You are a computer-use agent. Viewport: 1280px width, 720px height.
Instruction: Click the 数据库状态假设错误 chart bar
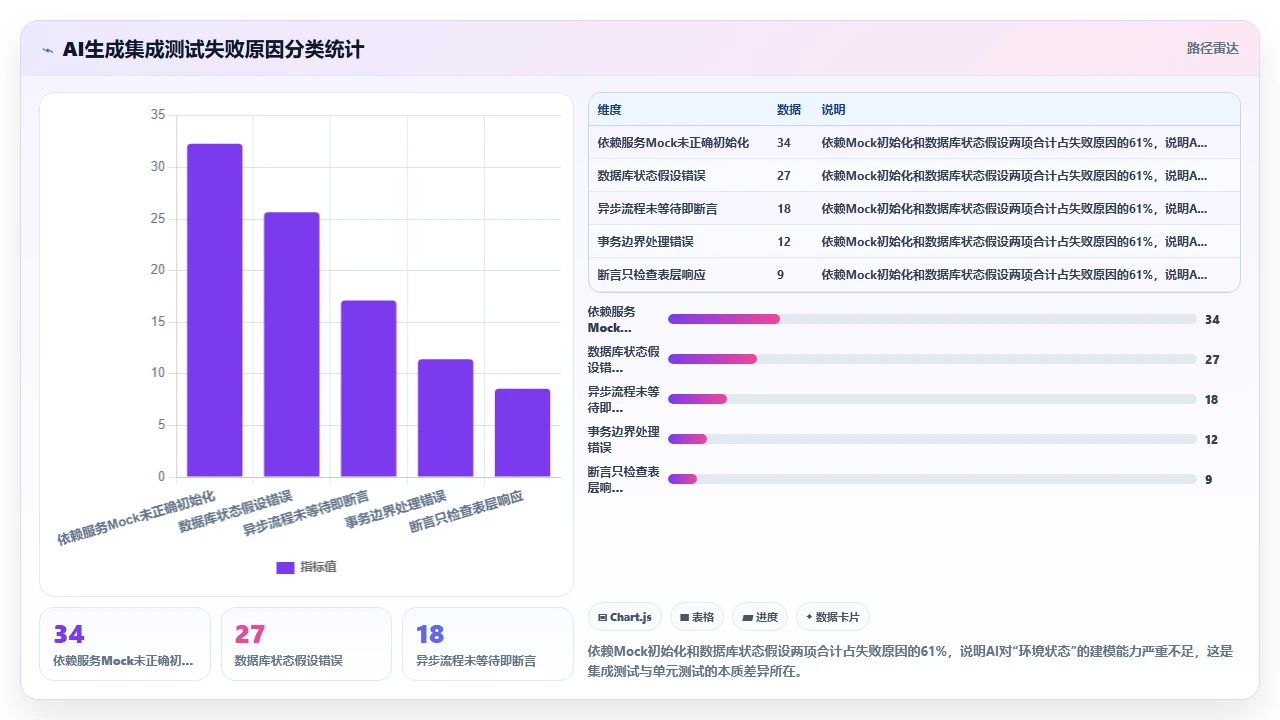tap(292, 344)
